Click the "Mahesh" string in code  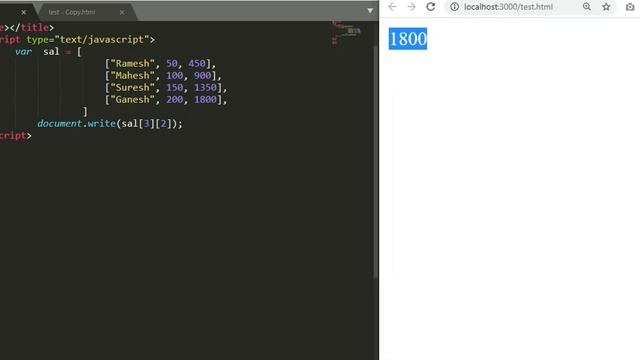[133, 76]
